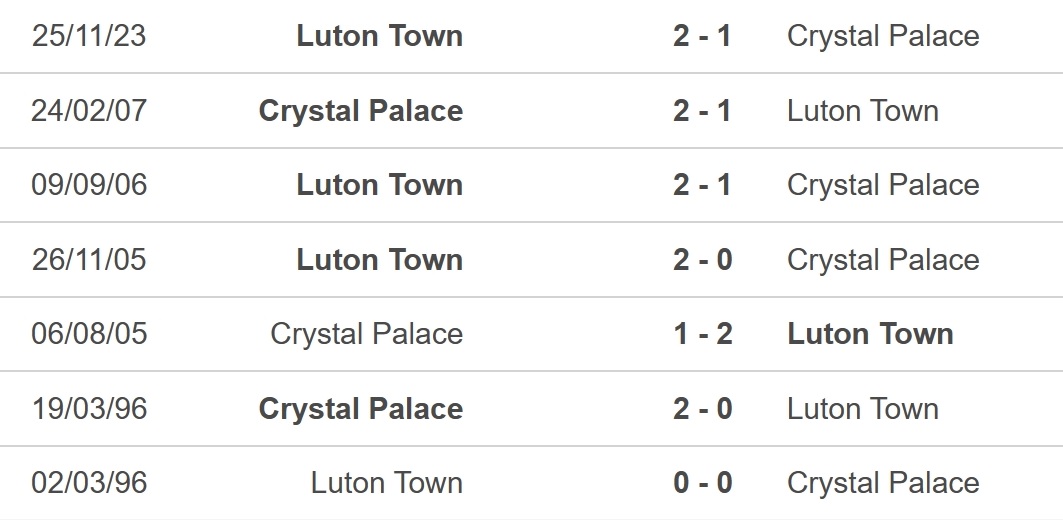Open bold Luton Town in 09/09/06 row
Viewport: 1063px width, 520px height.
380,184
